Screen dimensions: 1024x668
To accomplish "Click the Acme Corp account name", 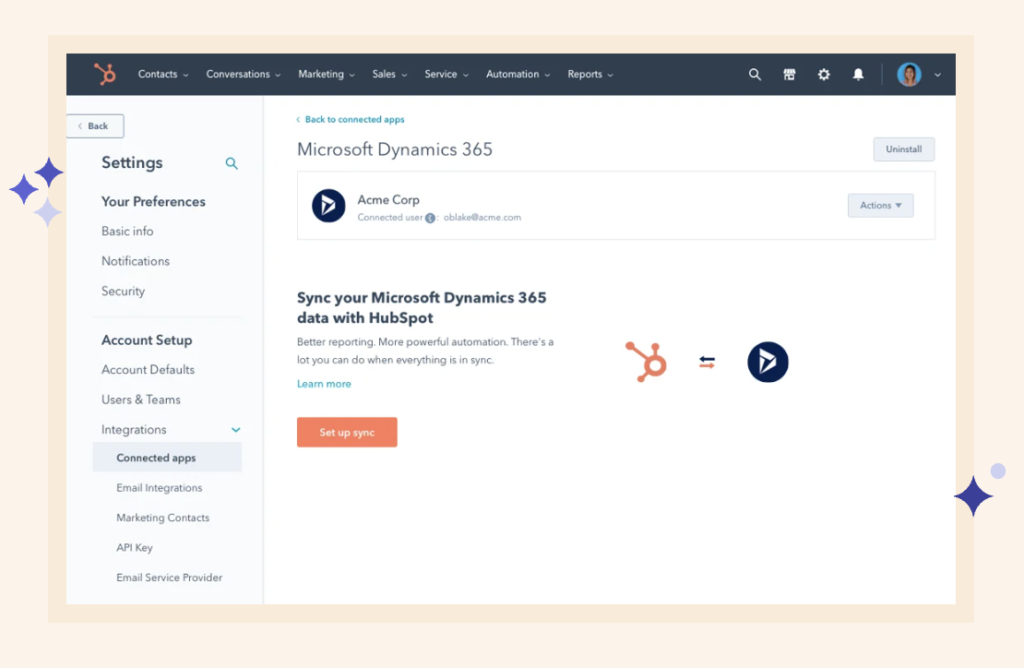I will pyautogui.click(x=388, y=200).
